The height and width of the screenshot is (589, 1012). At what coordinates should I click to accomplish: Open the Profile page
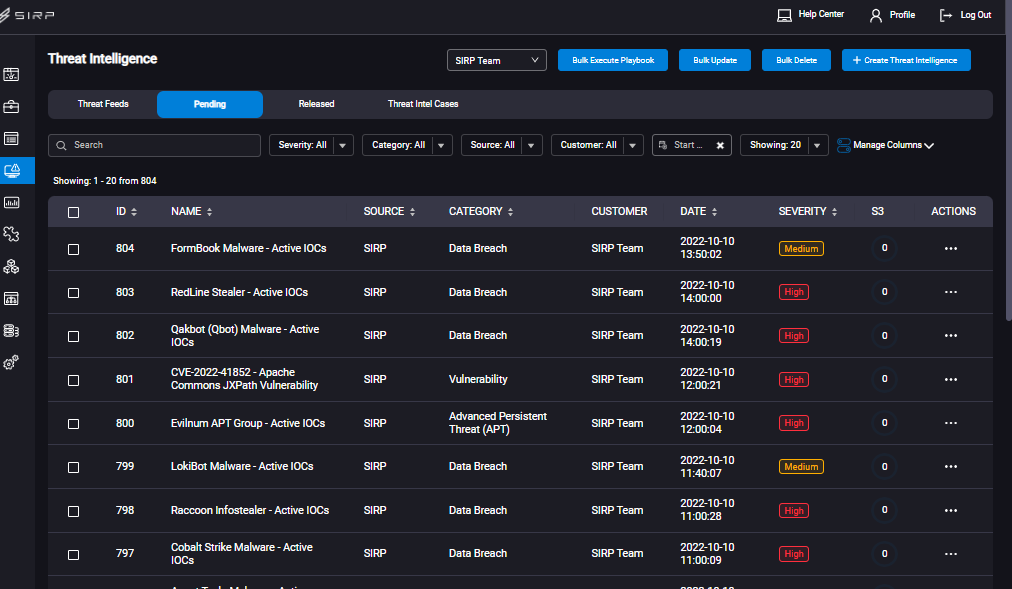(x=892, y=15)
